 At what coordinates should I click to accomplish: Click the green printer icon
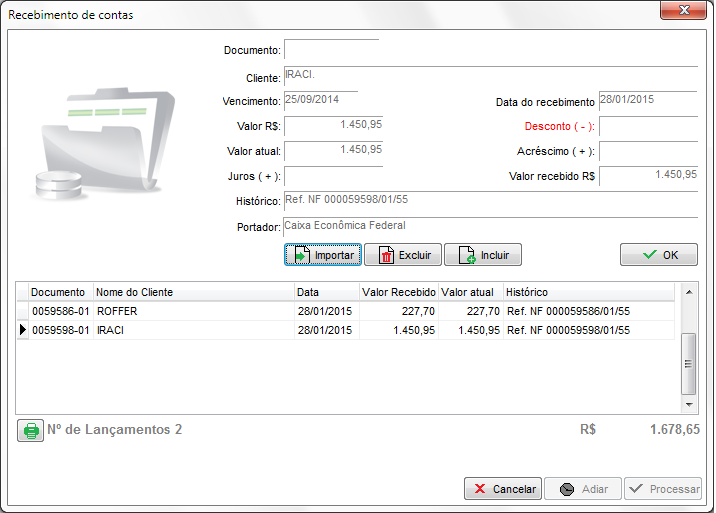31,431
